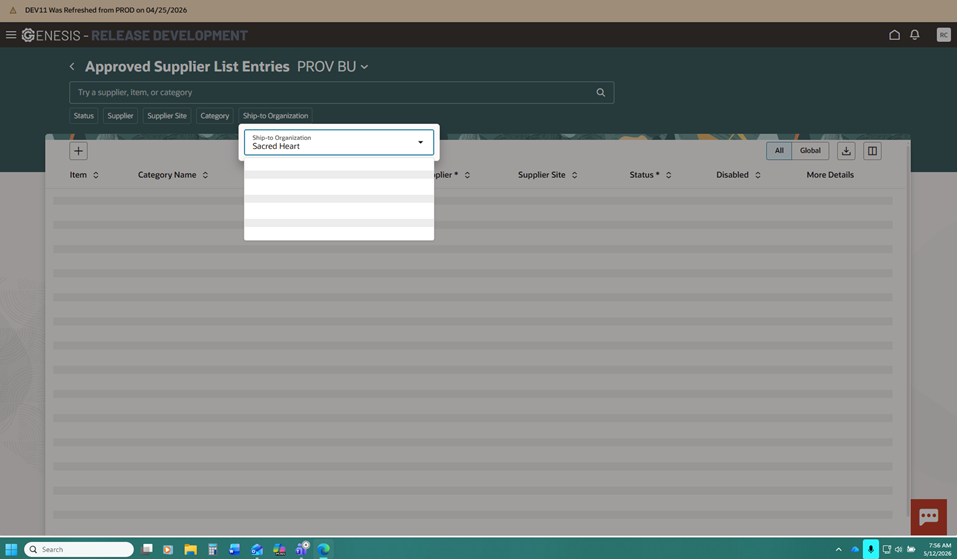
Task: Open the red chat assistant button
Action: click(929, 517)
